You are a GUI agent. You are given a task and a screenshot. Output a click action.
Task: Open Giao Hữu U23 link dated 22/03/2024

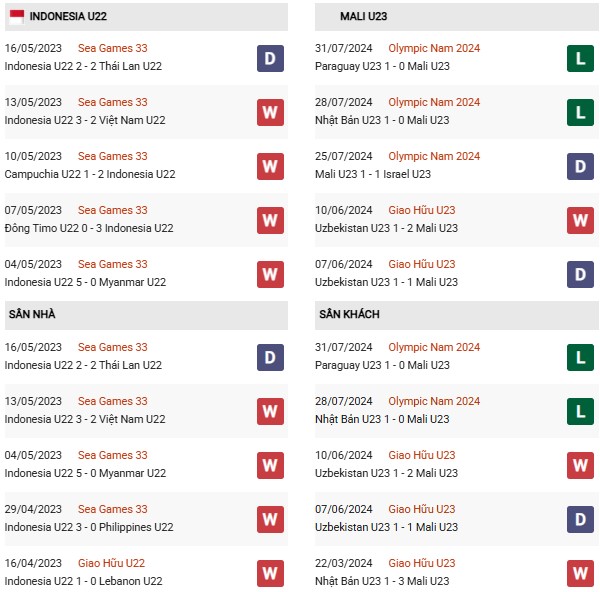(421, 563)
